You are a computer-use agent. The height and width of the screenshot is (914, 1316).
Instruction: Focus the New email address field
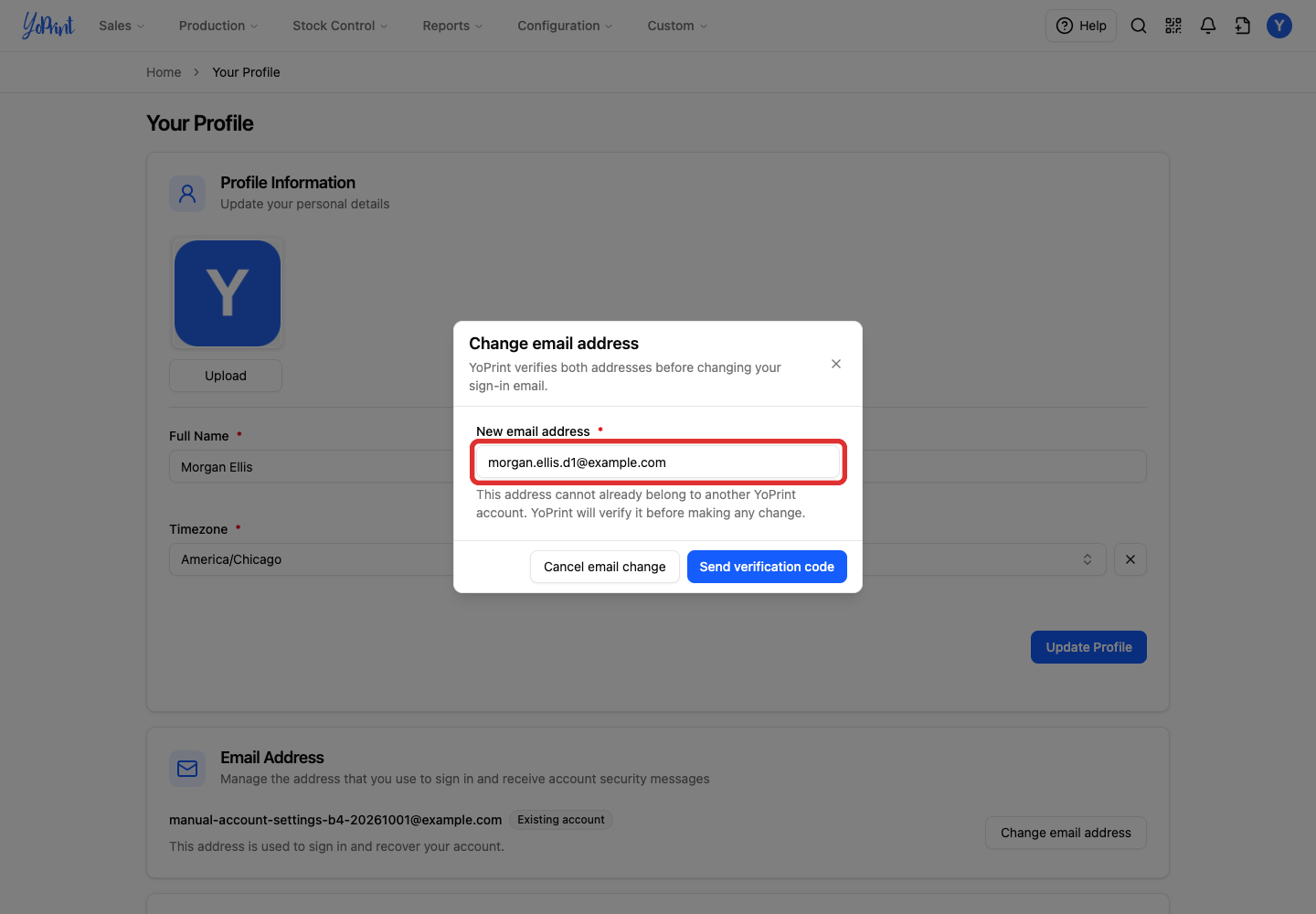click(x=658, y=462)
